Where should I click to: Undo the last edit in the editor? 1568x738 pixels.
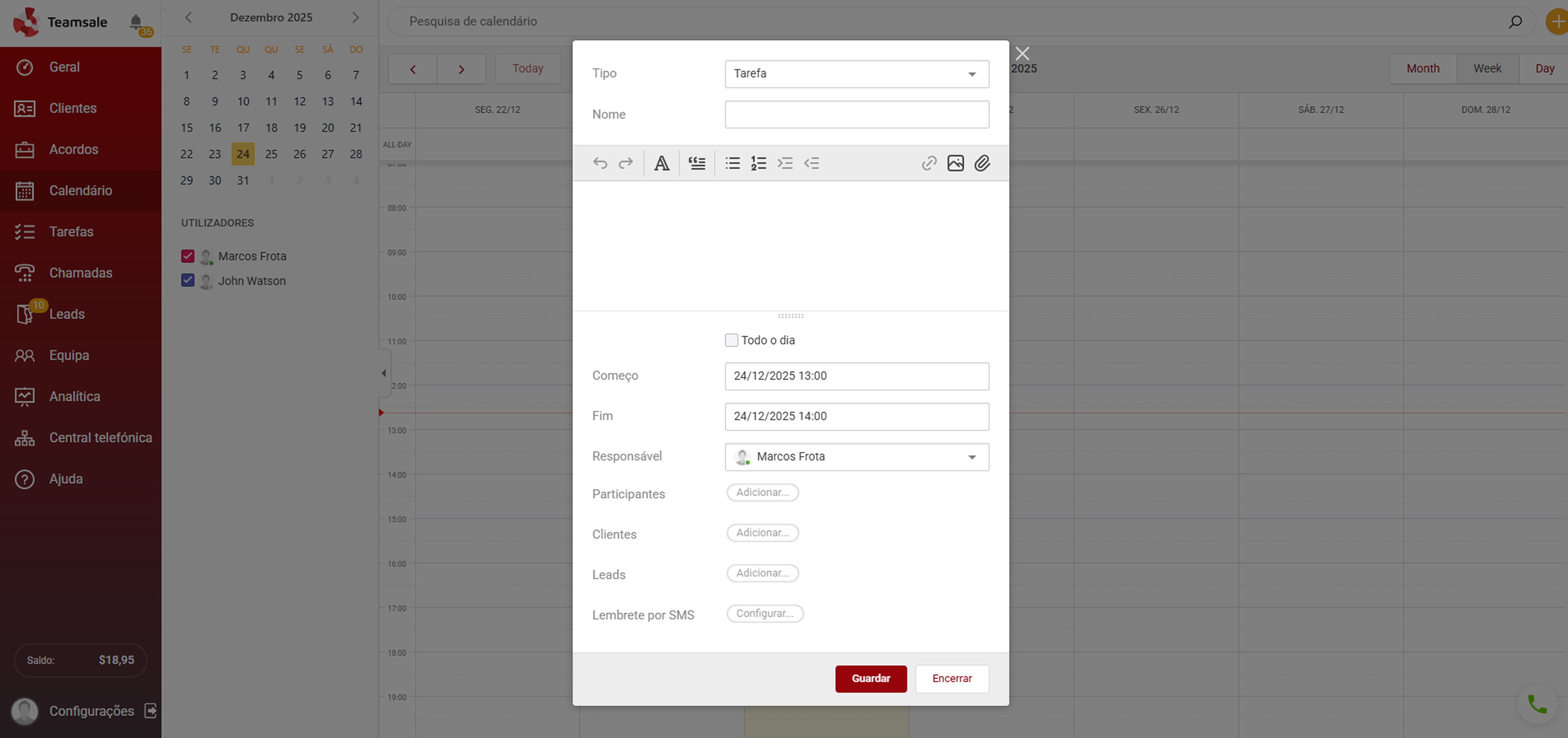point(599,163)
